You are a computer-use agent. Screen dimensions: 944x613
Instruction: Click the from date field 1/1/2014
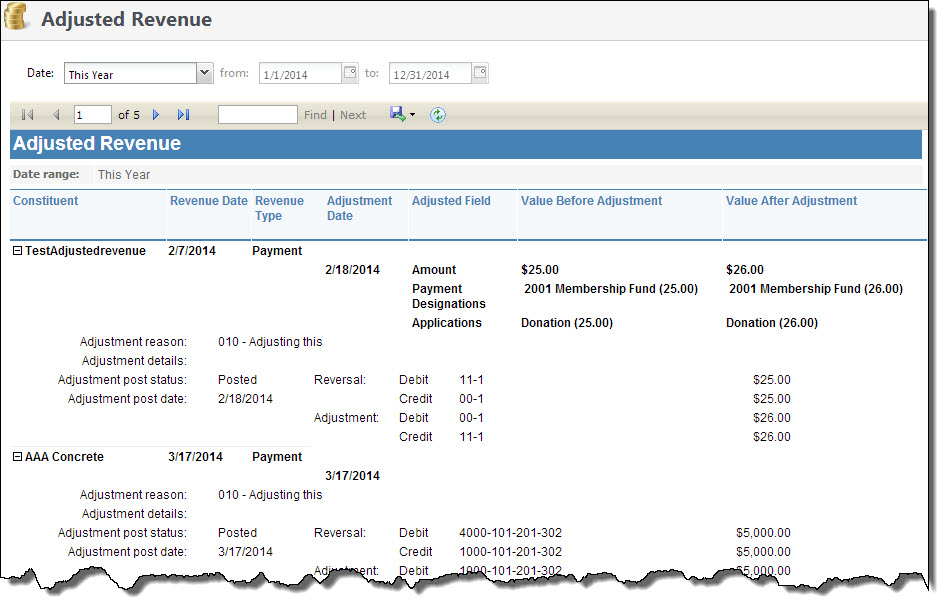pos(300,73)
